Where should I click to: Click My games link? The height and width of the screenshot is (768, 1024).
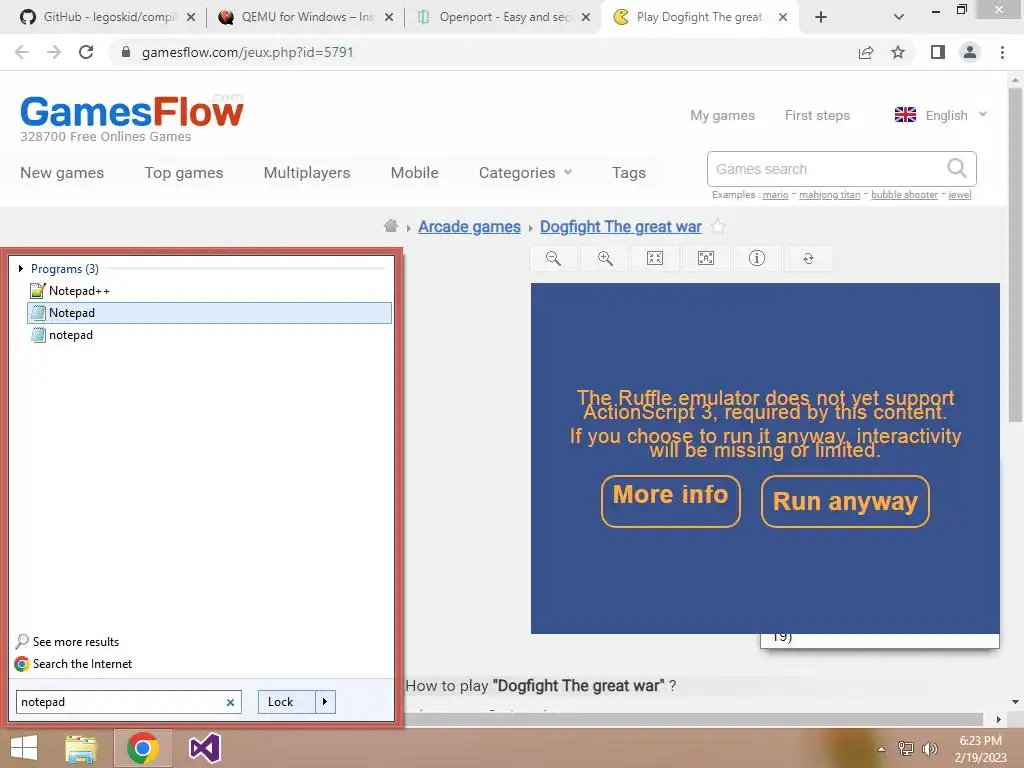(722, 116)
